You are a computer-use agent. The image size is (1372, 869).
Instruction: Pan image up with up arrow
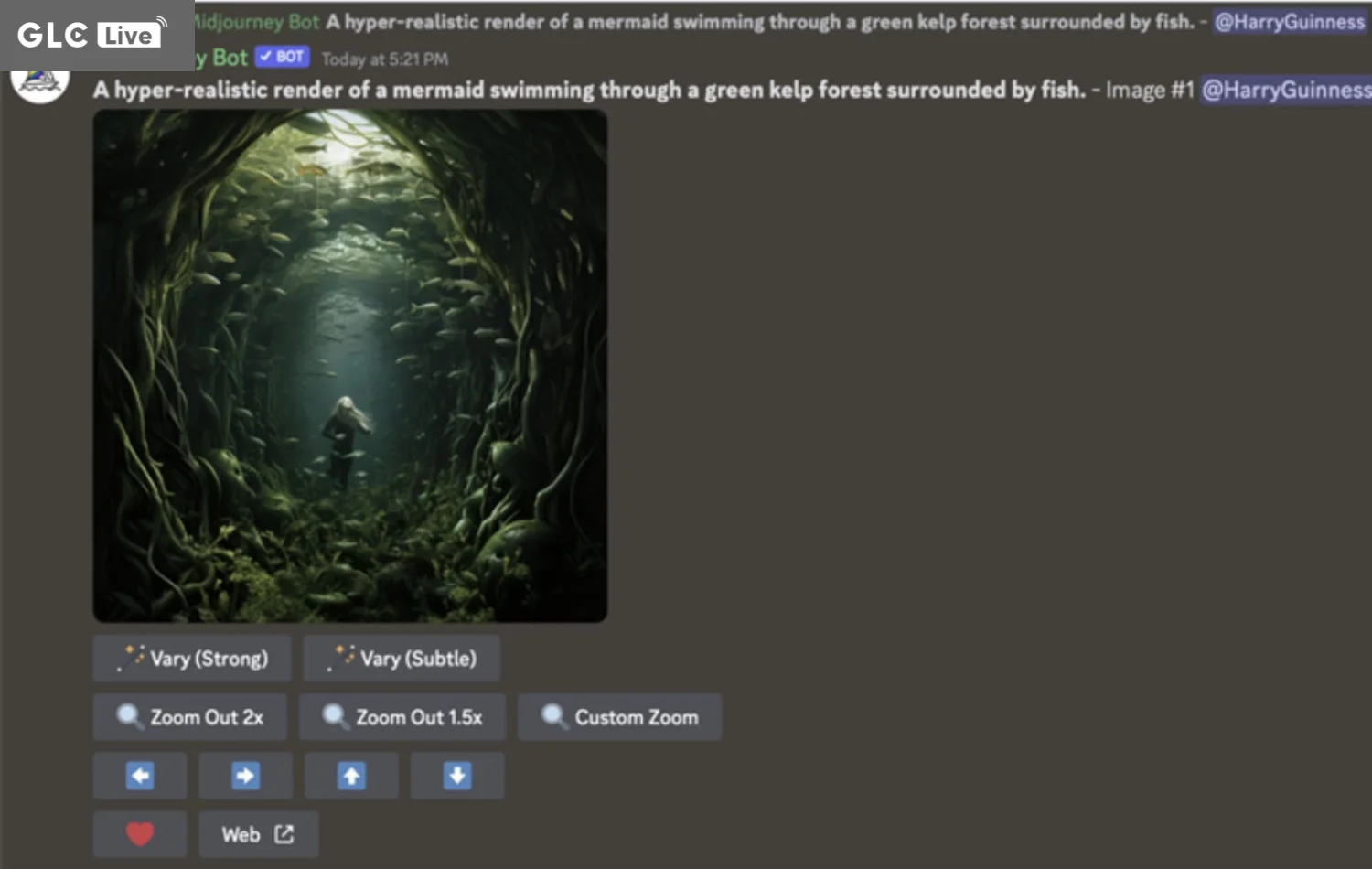tap(351, 776)
